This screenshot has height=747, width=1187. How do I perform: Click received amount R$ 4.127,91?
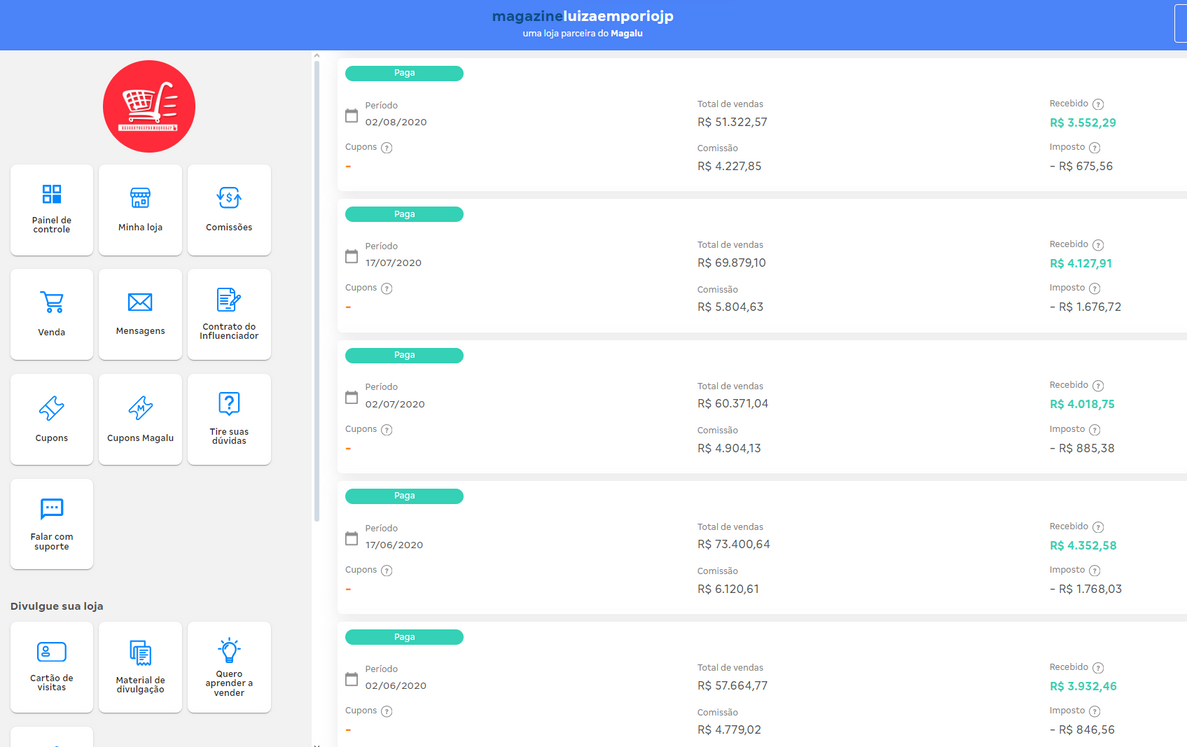click(1081, 263)
